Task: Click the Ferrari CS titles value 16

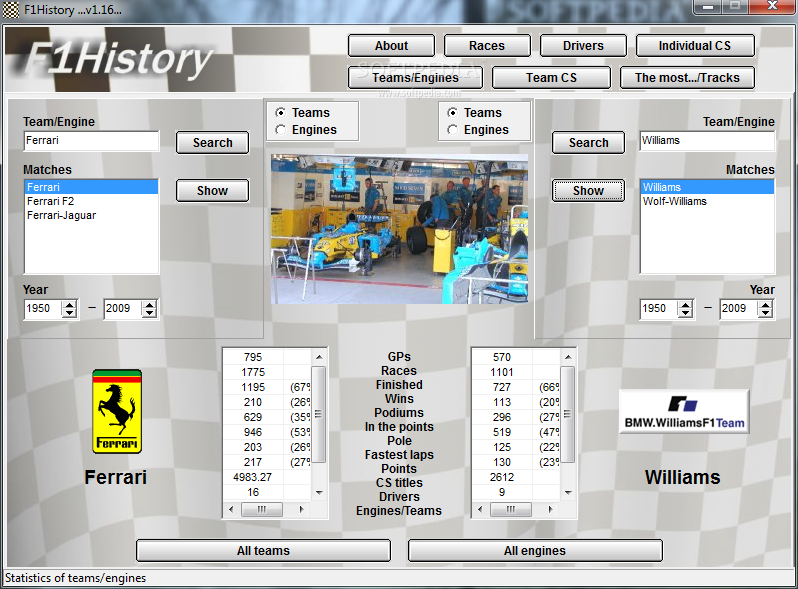Action: click(253, 492)
